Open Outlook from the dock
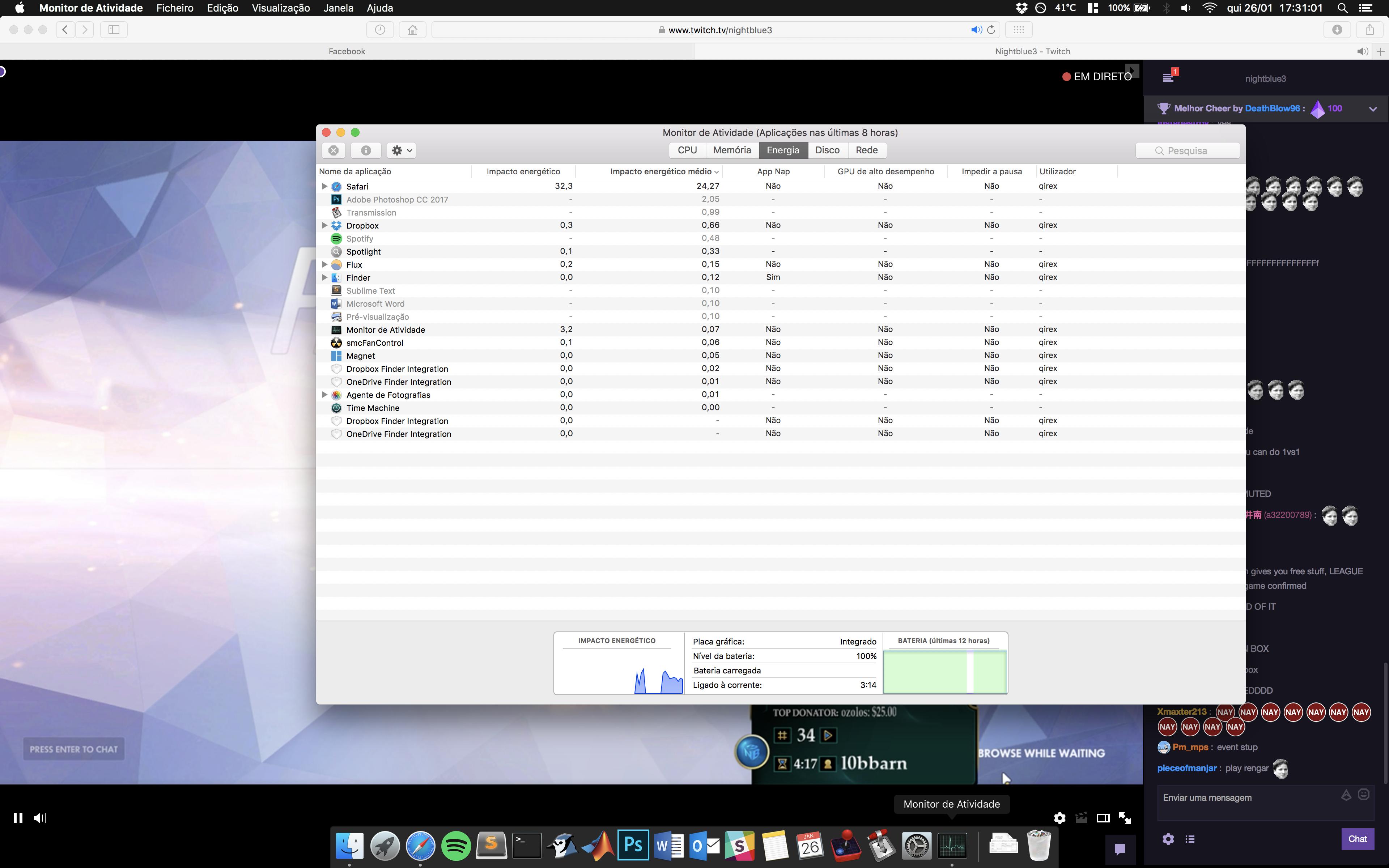The height and width of the screenshot is (868, 1389). [704, 845]
